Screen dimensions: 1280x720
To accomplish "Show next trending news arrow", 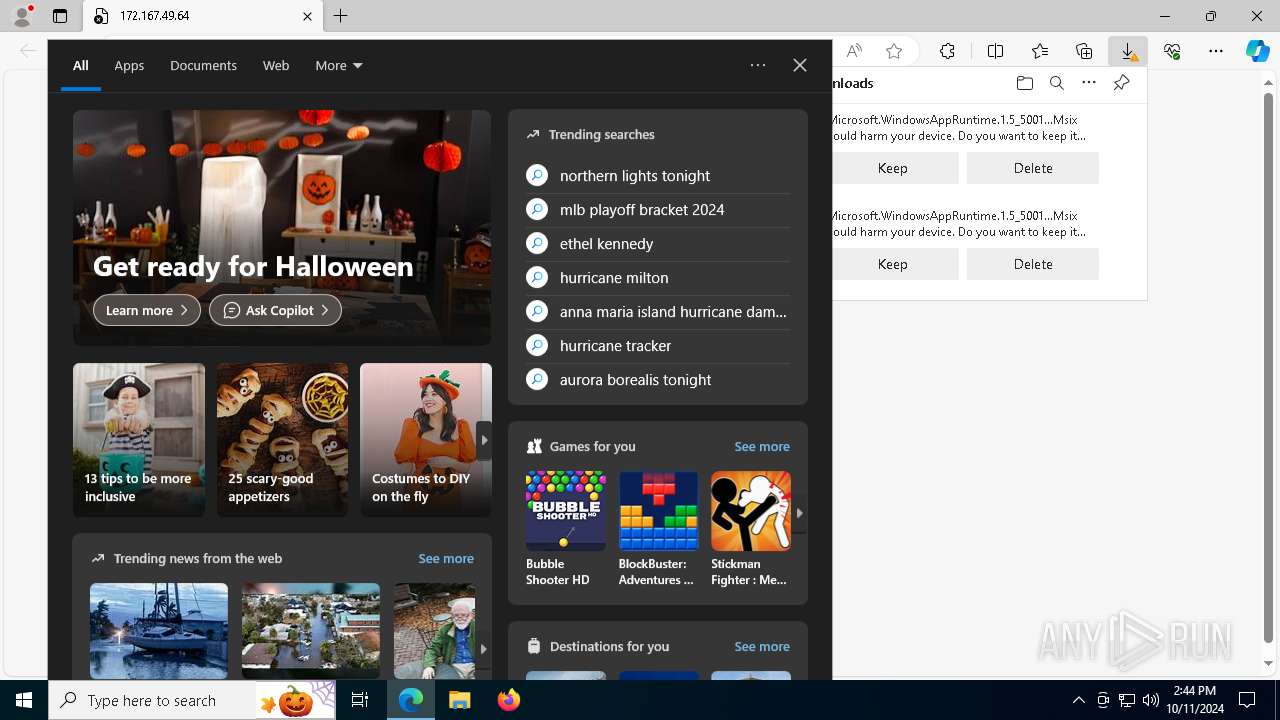I will click(484, 648).
